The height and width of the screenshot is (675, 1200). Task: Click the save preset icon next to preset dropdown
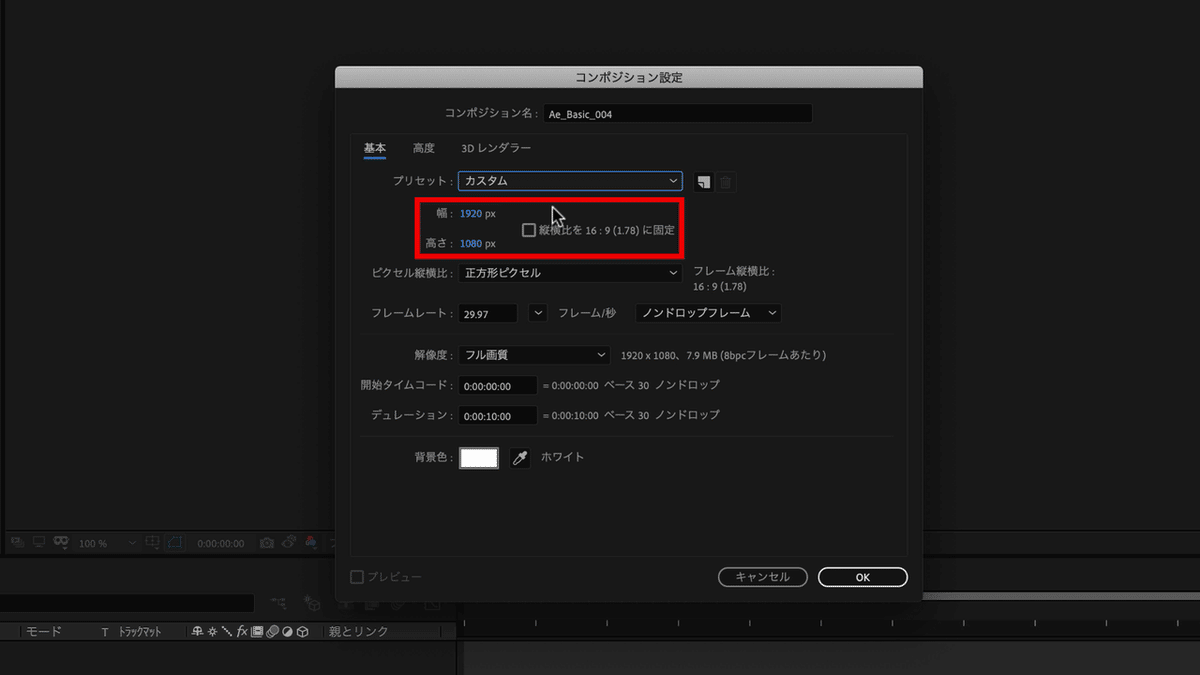[x=704, y=182]
